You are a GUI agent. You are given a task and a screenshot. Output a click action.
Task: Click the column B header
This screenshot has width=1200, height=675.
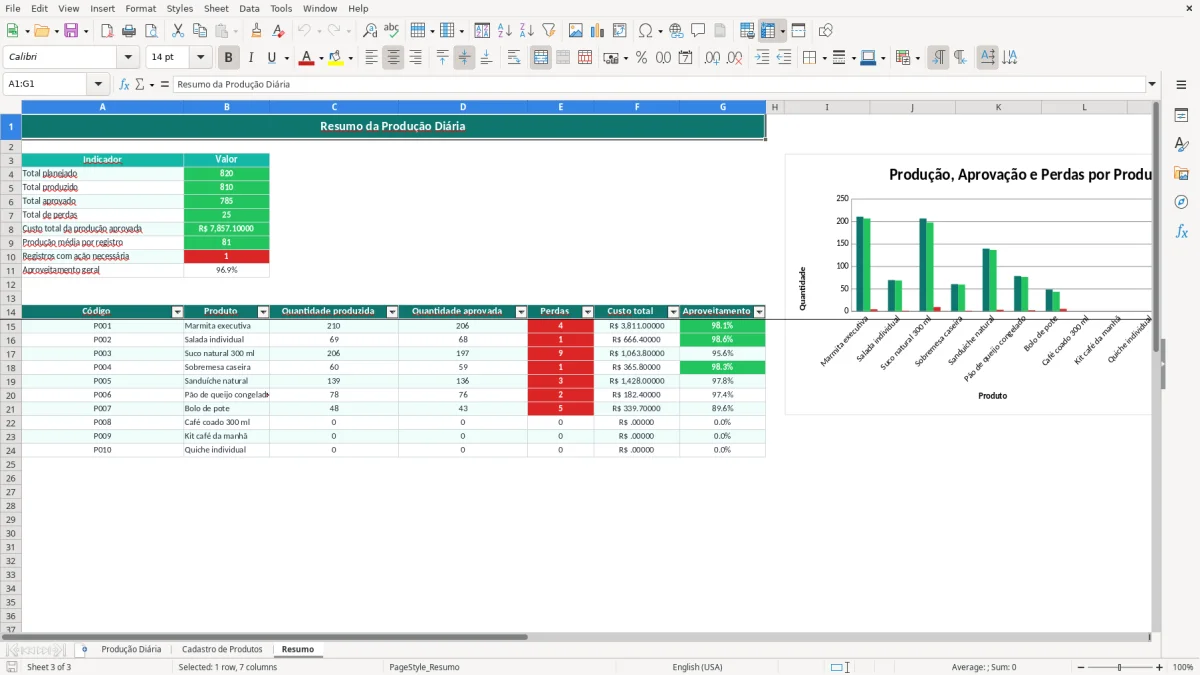227,107
